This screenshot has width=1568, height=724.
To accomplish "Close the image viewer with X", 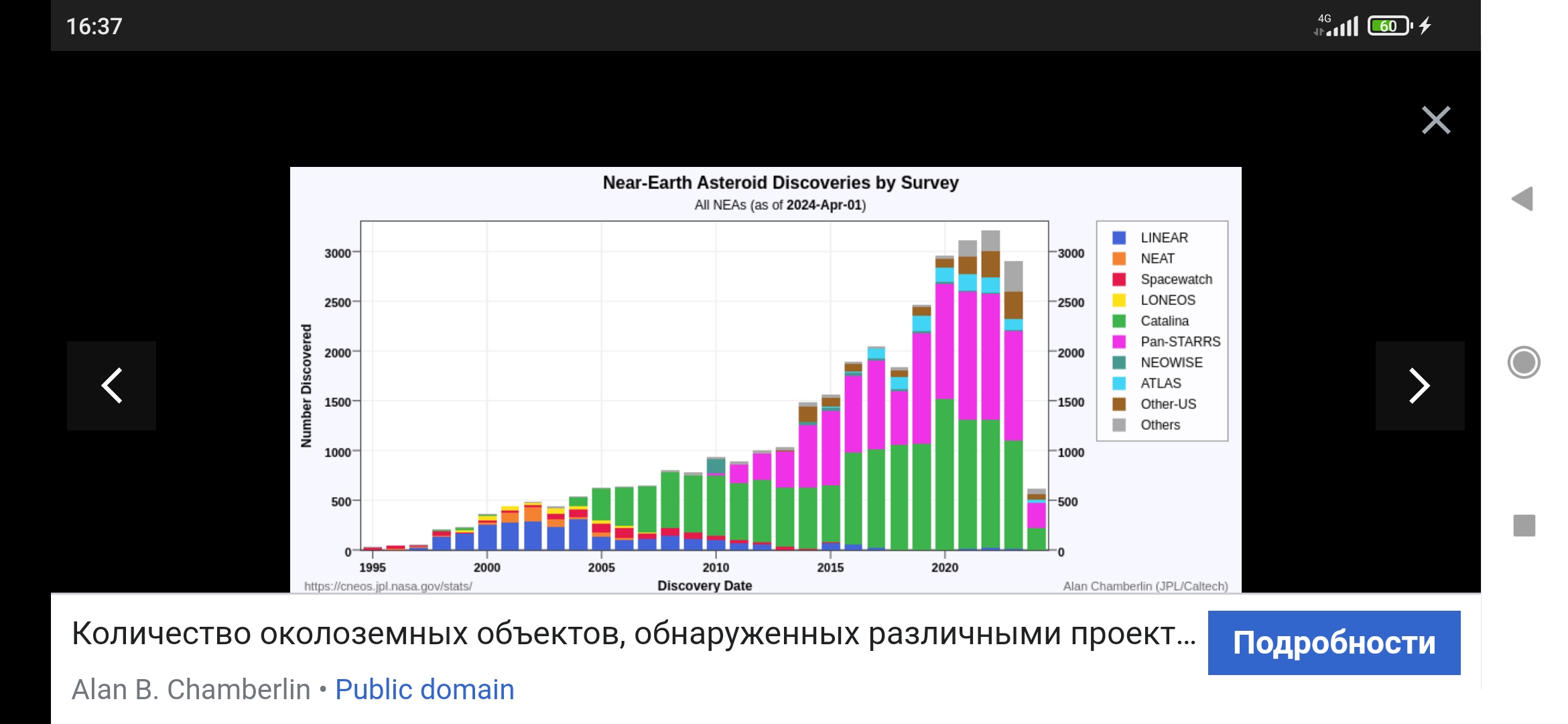I will 1435,121.
